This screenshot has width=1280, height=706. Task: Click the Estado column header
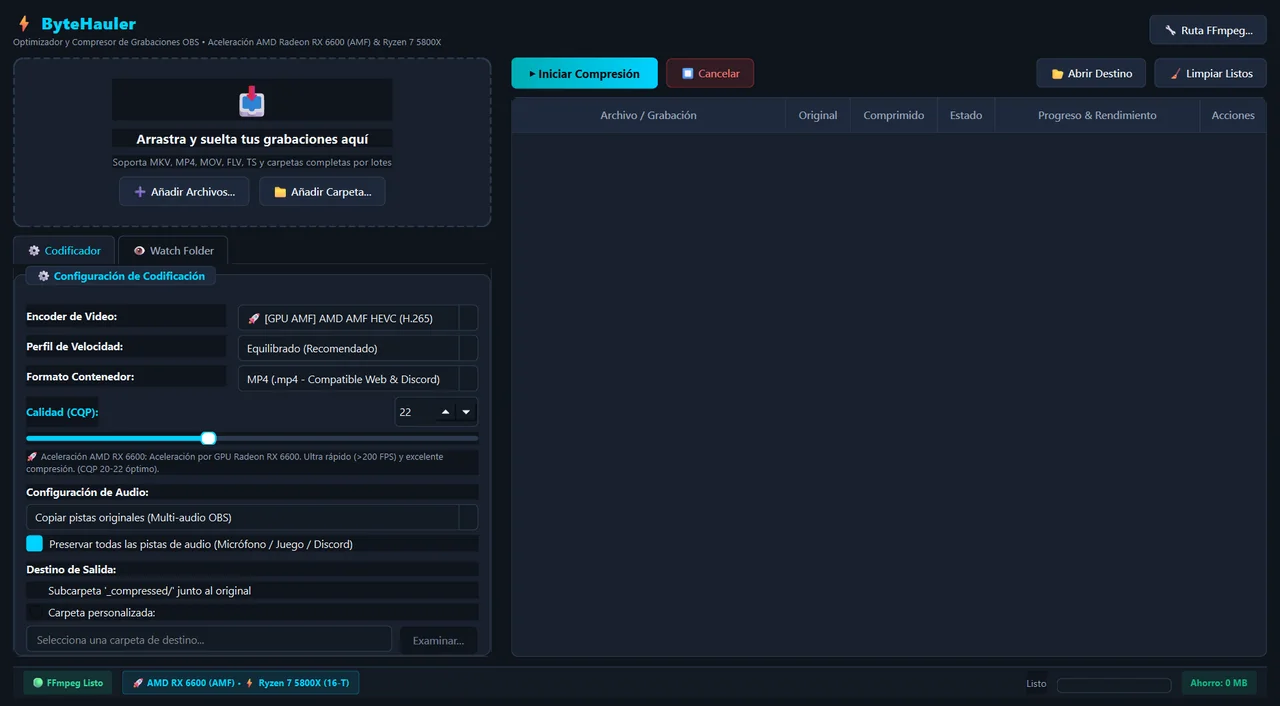(966, 115)
